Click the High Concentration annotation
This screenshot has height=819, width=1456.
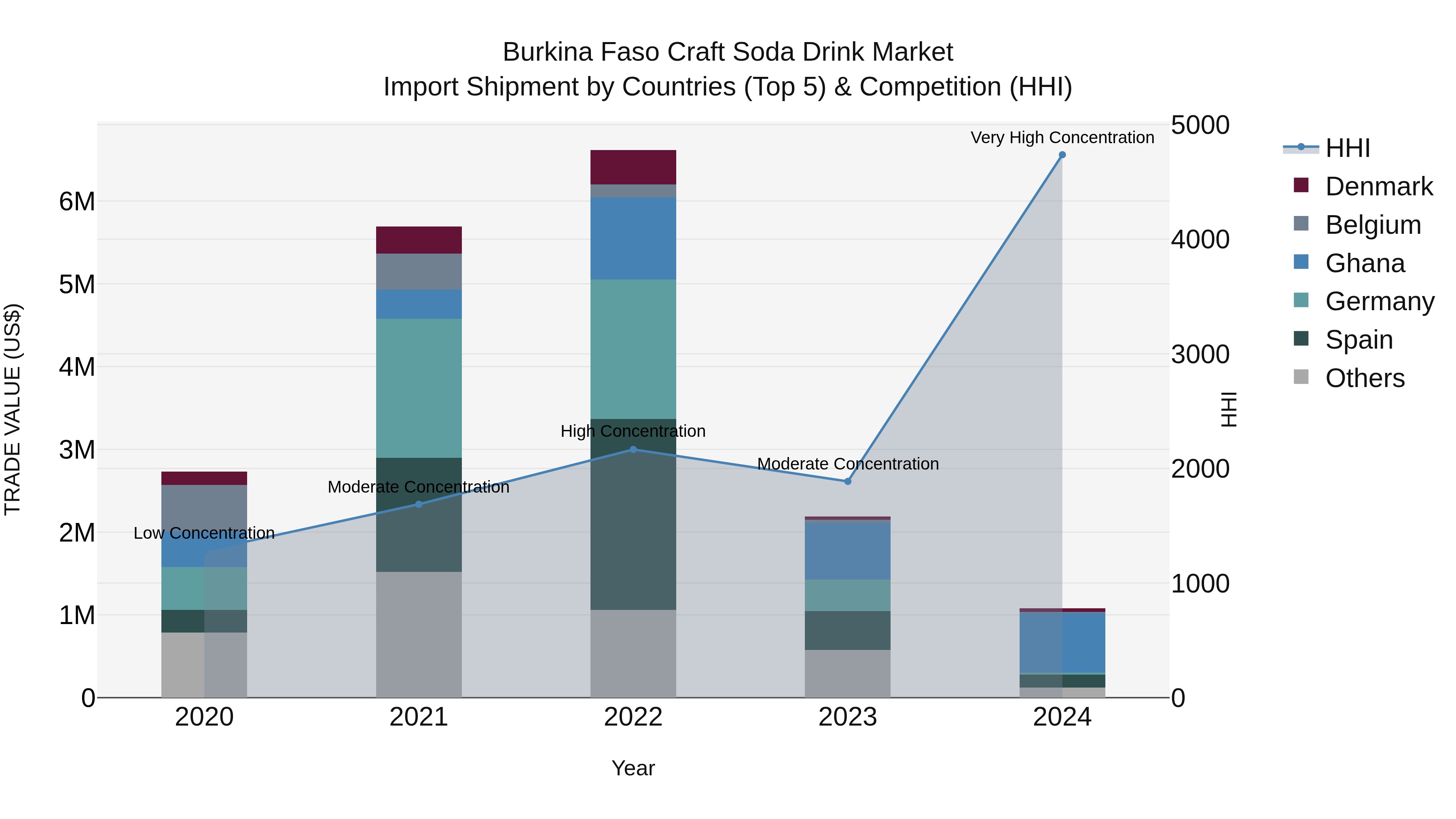(x=633, y=431)
